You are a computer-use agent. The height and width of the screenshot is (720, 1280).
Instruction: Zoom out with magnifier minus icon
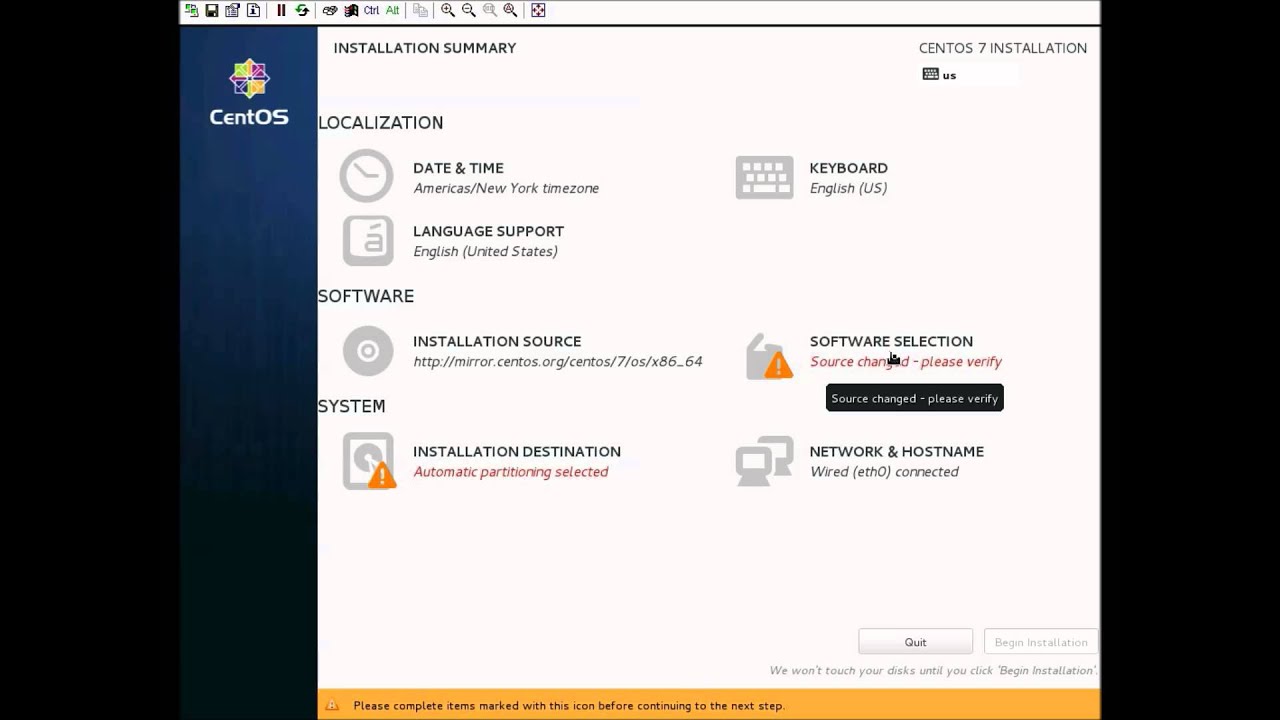[x=469, y=10]
